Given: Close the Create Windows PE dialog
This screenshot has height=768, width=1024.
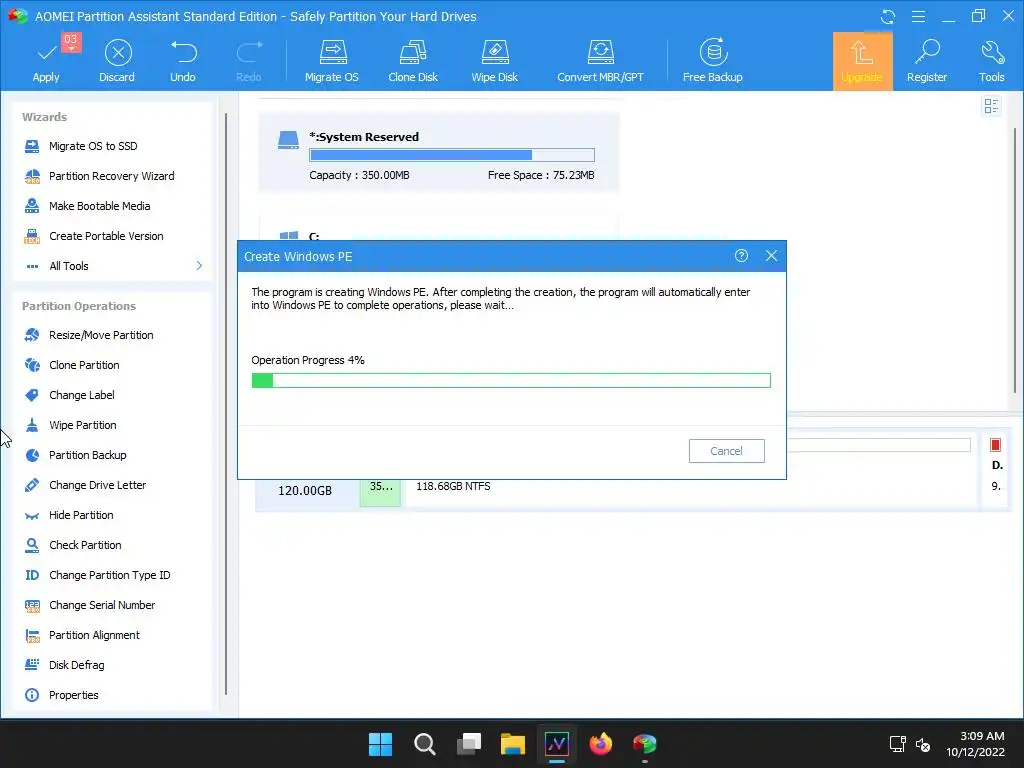Looking at the screenshot, I should coord(771,256).
